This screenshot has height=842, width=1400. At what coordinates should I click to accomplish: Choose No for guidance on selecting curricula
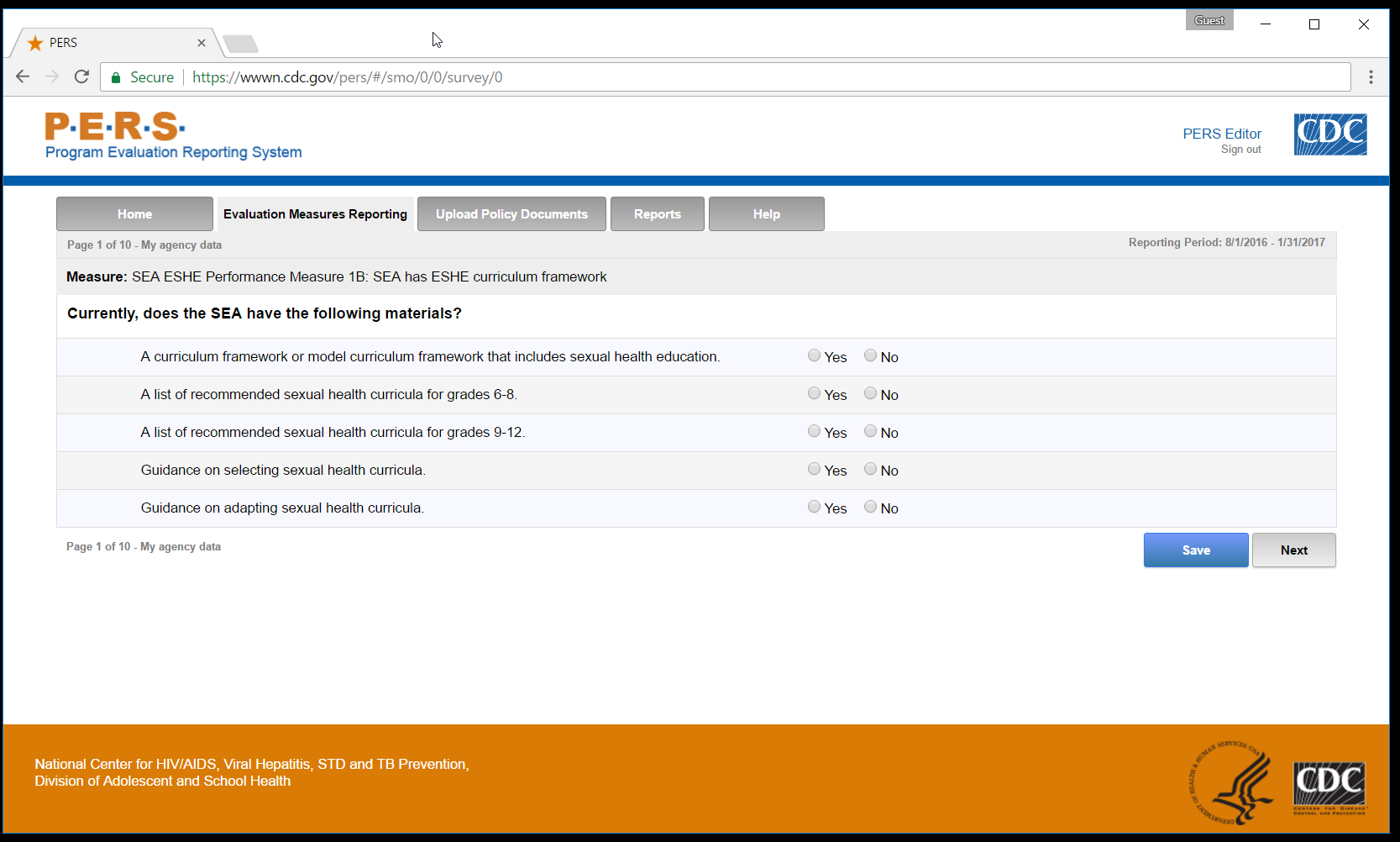870,469
